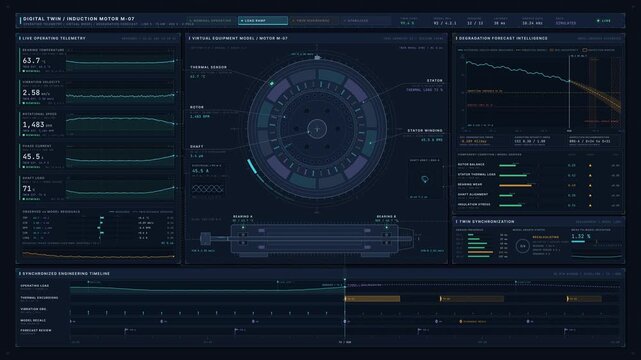Click the second thermal excursion block

click(472, 299)
